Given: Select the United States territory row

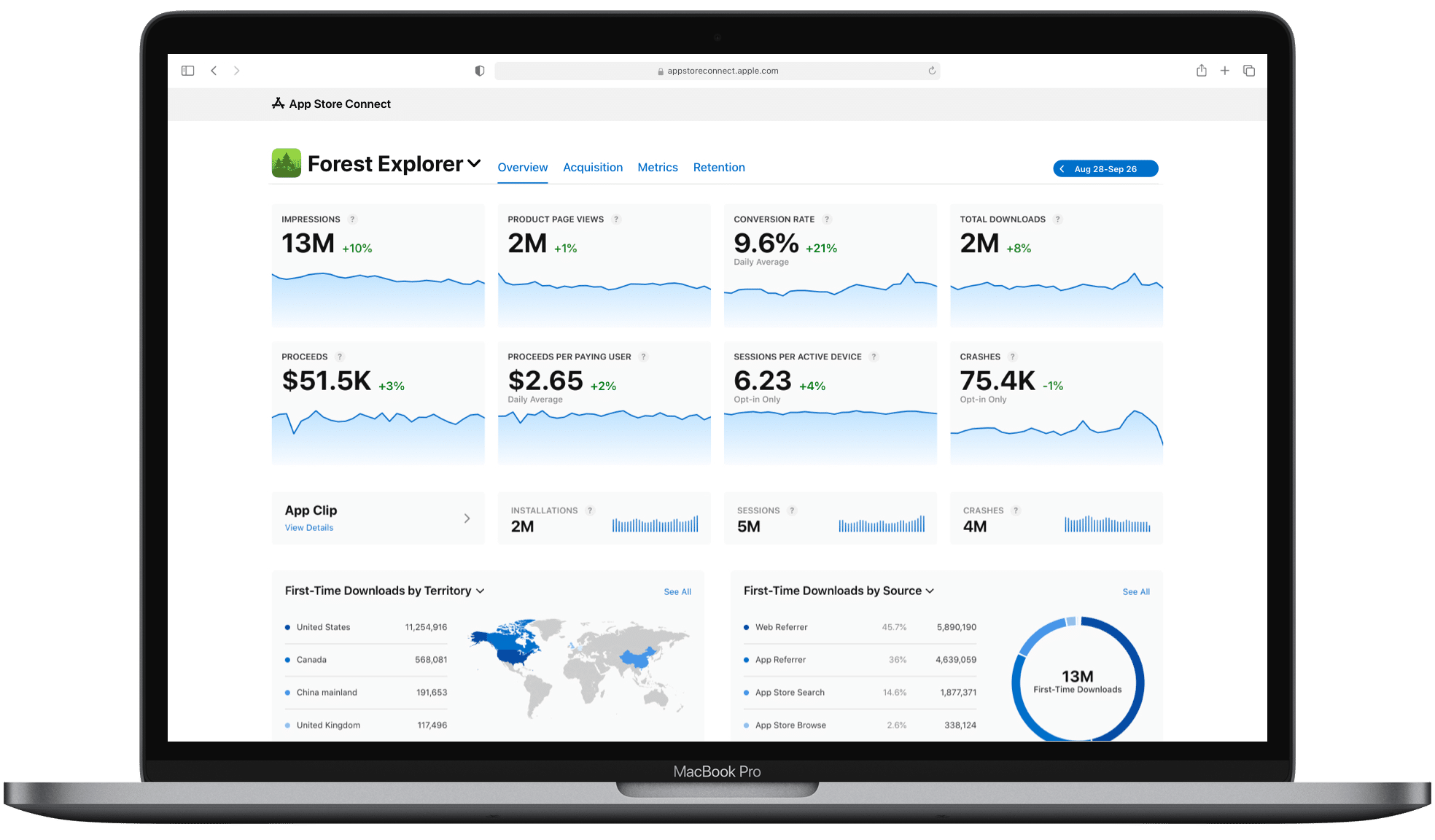Looking at the screenshot, I should [x=366, y=627].
